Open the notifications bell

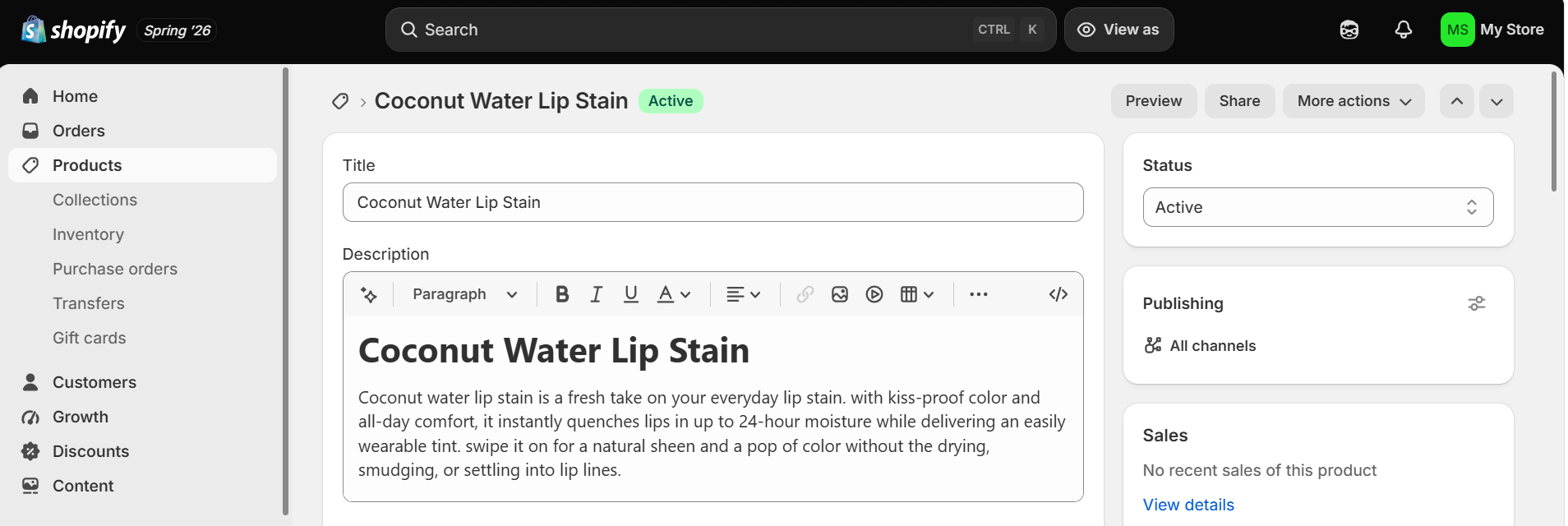tap(1404, 30)
